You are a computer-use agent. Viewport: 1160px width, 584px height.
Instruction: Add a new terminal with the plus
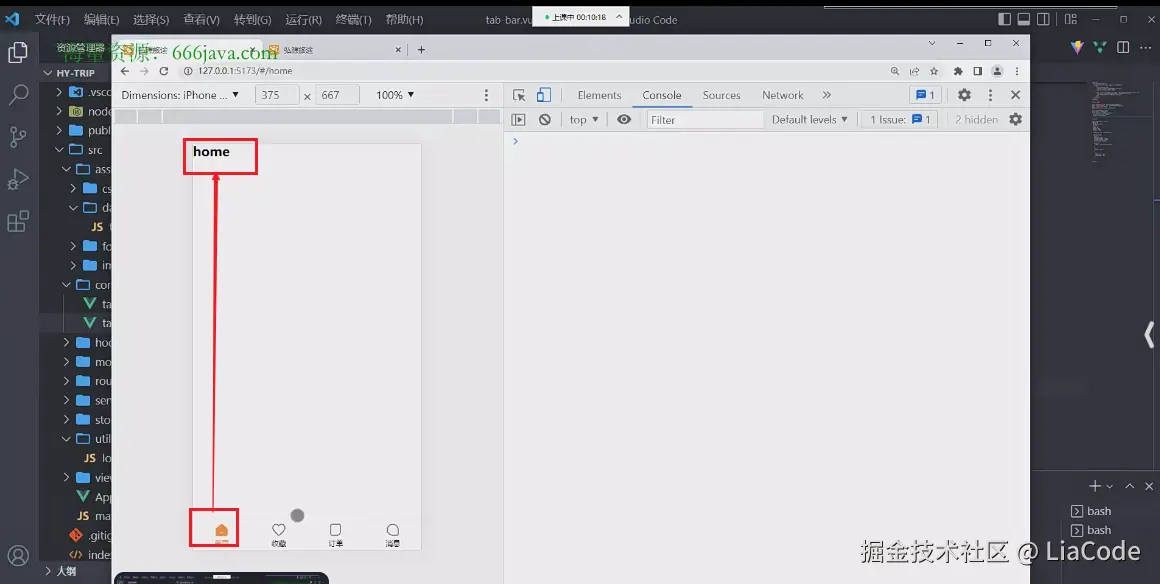(1095, 486)
